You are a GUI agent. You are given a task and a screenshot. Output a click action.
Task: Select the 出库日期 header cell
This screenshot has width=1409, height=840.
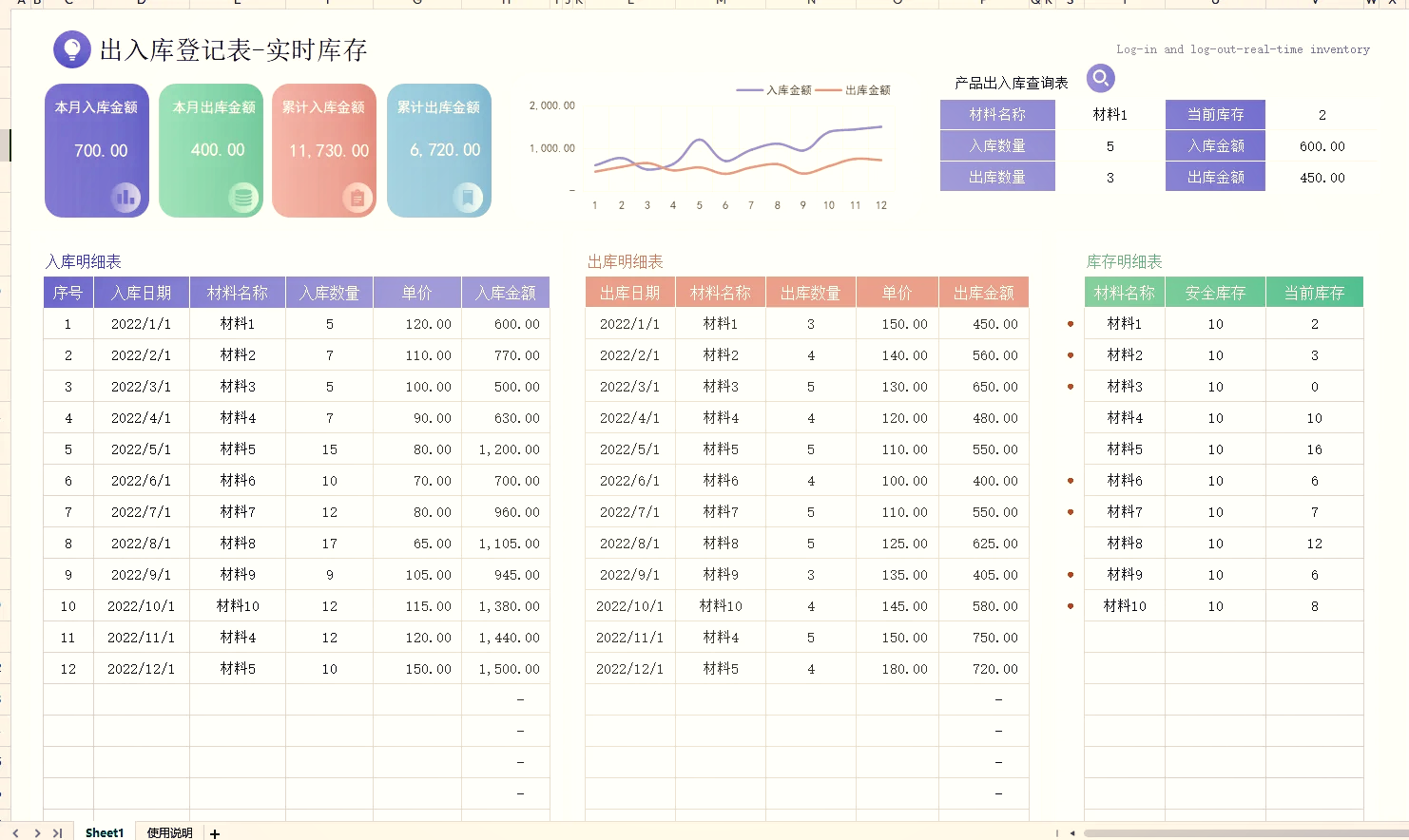coord(630,293)
